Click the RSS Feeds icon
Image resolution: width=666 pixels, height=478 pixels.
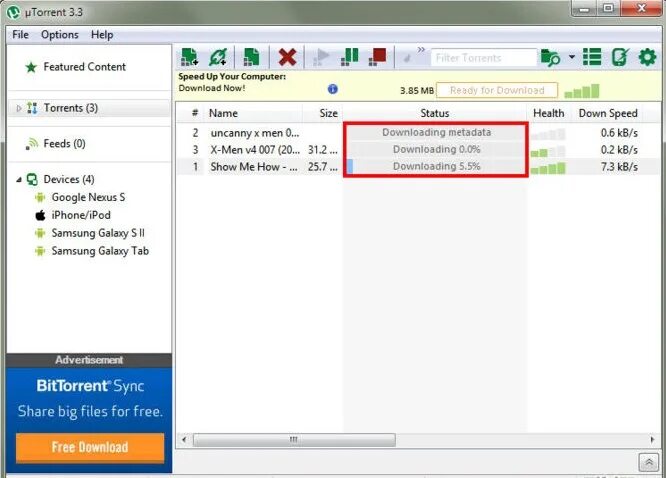pyautogui.click(x=32, y=144)
